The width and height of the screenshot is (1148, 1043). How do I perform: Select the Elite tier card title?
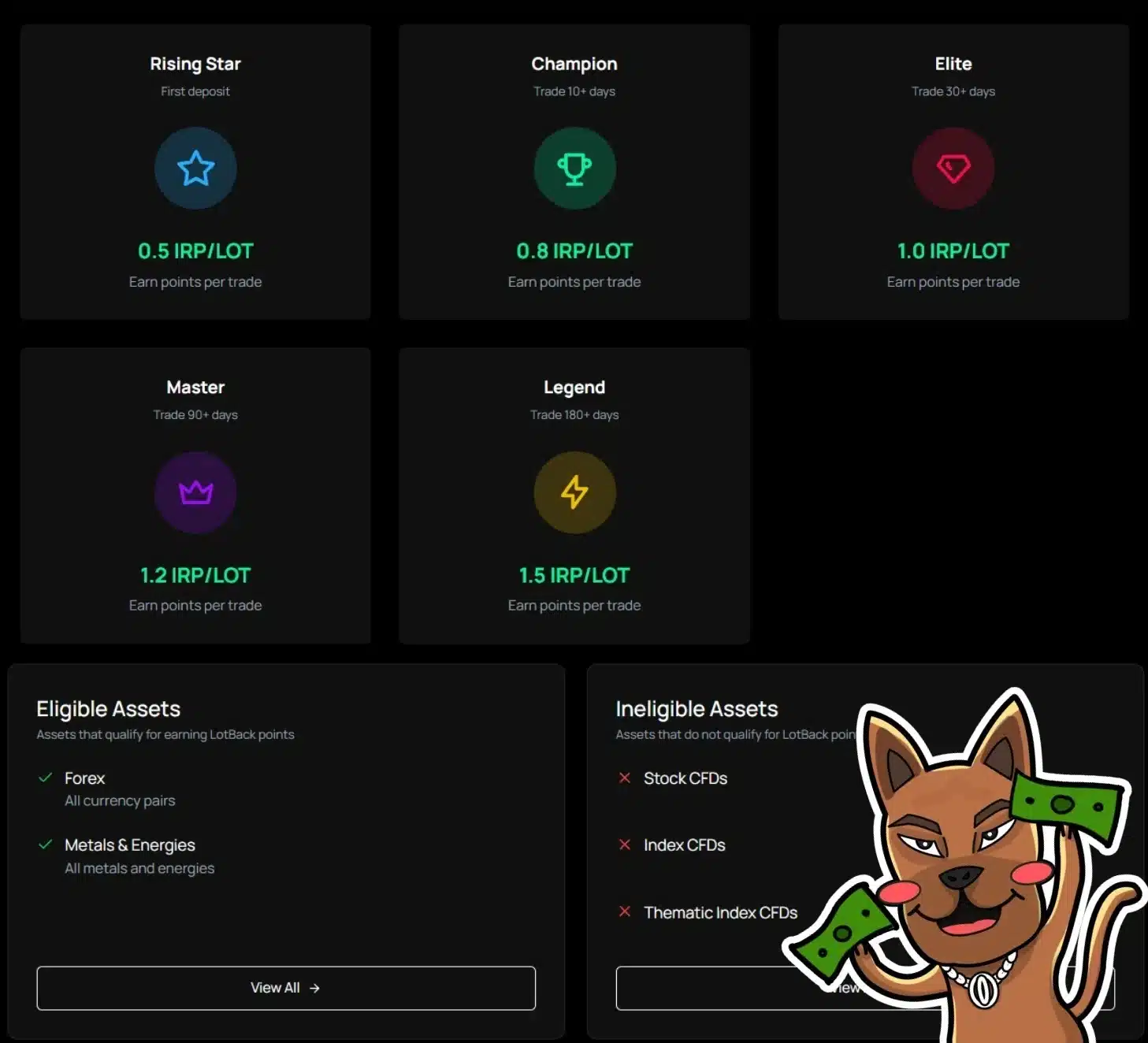point(953,64)
